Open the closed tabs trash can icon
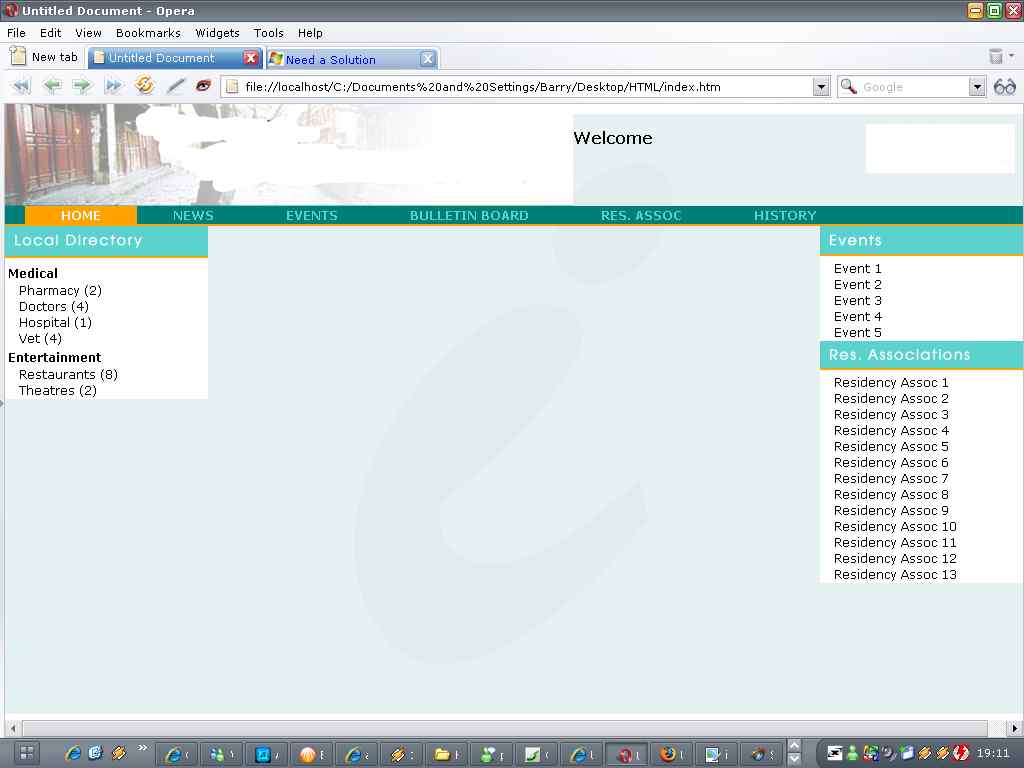 (995, 56)
